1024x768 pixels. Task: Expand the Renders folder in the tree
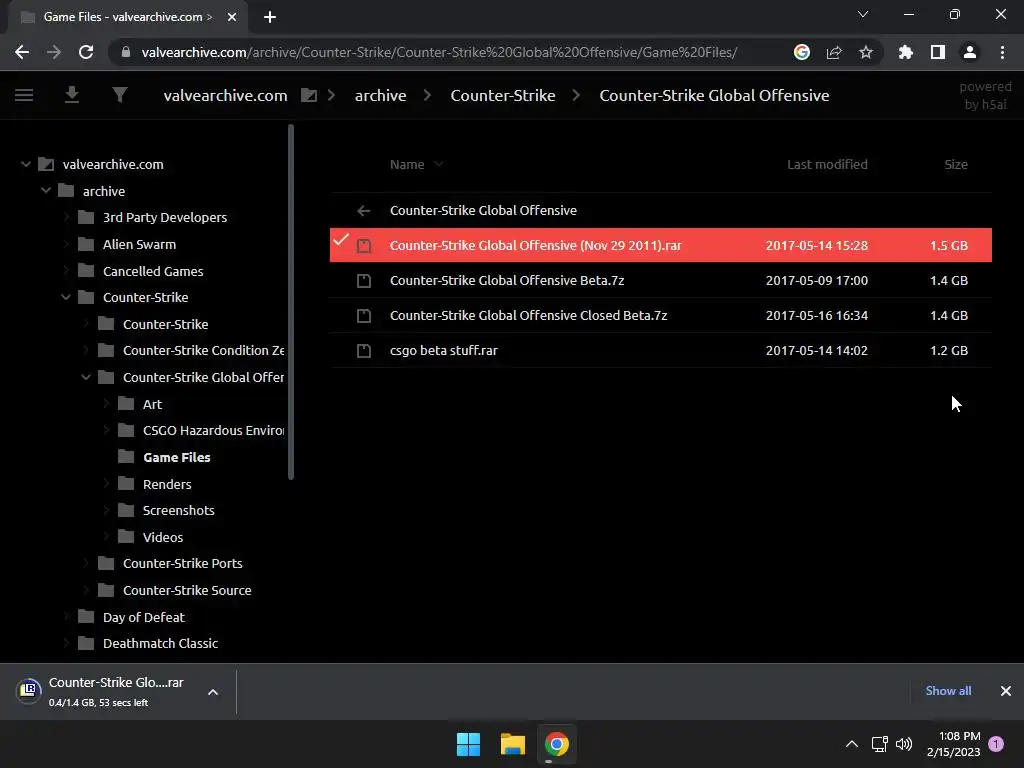106,484
